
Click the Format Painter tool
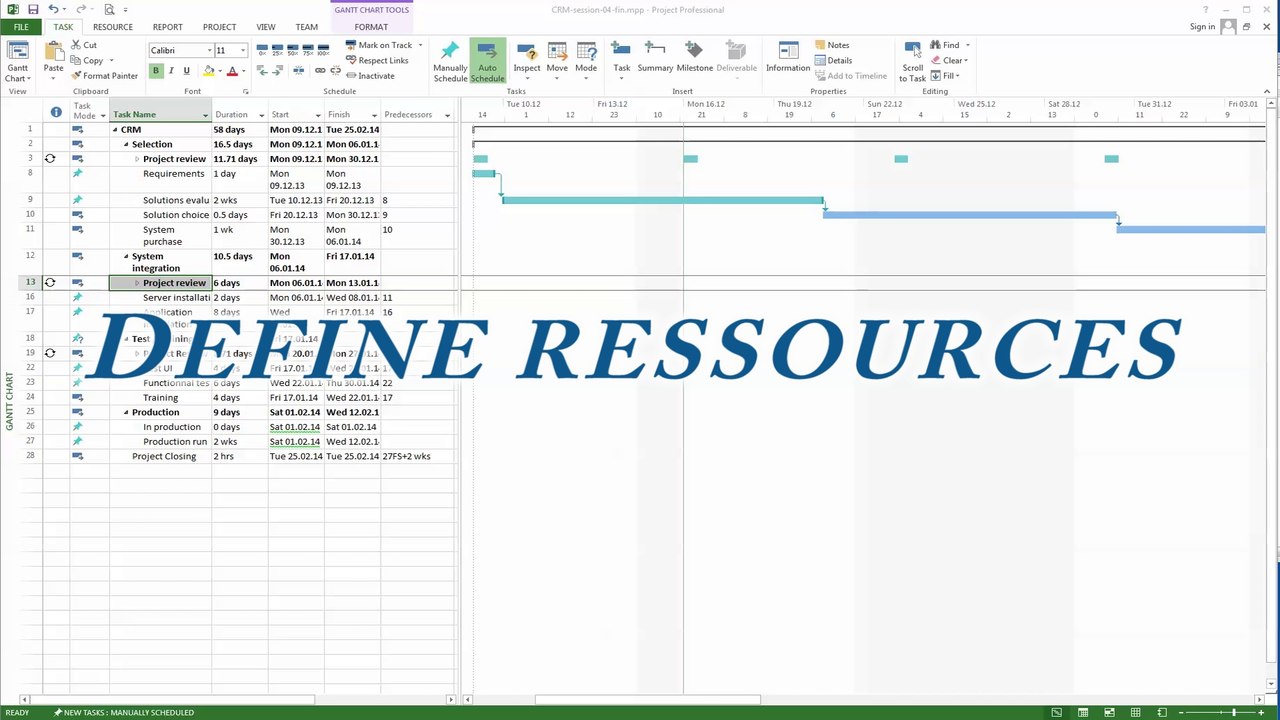[105, 76]
